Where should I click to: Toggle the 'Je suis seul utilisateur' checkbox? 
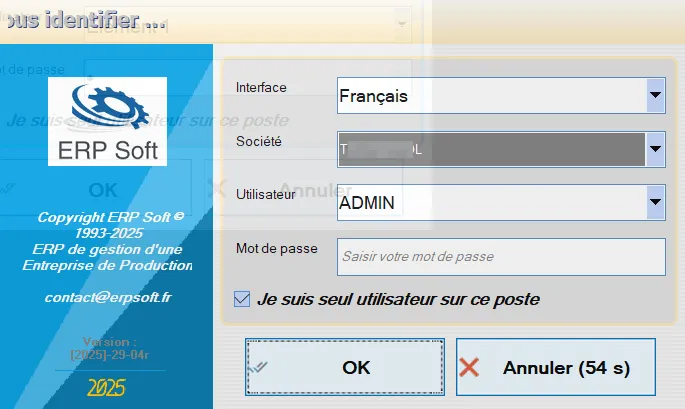coord(241,298)
